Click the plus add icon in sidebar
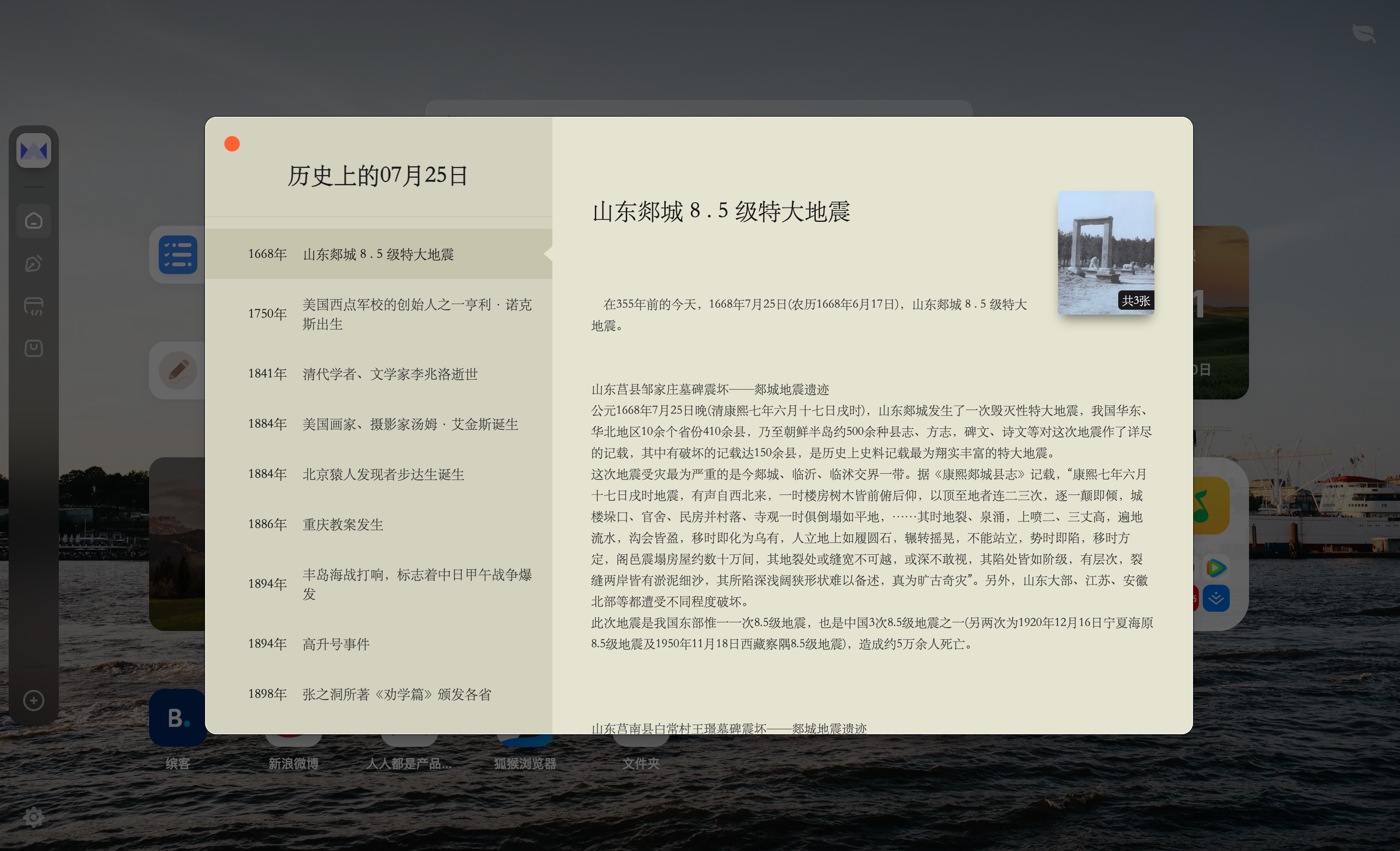Image resolution: width=1400 pixels, height=851 pixels. tap(33, 700)
